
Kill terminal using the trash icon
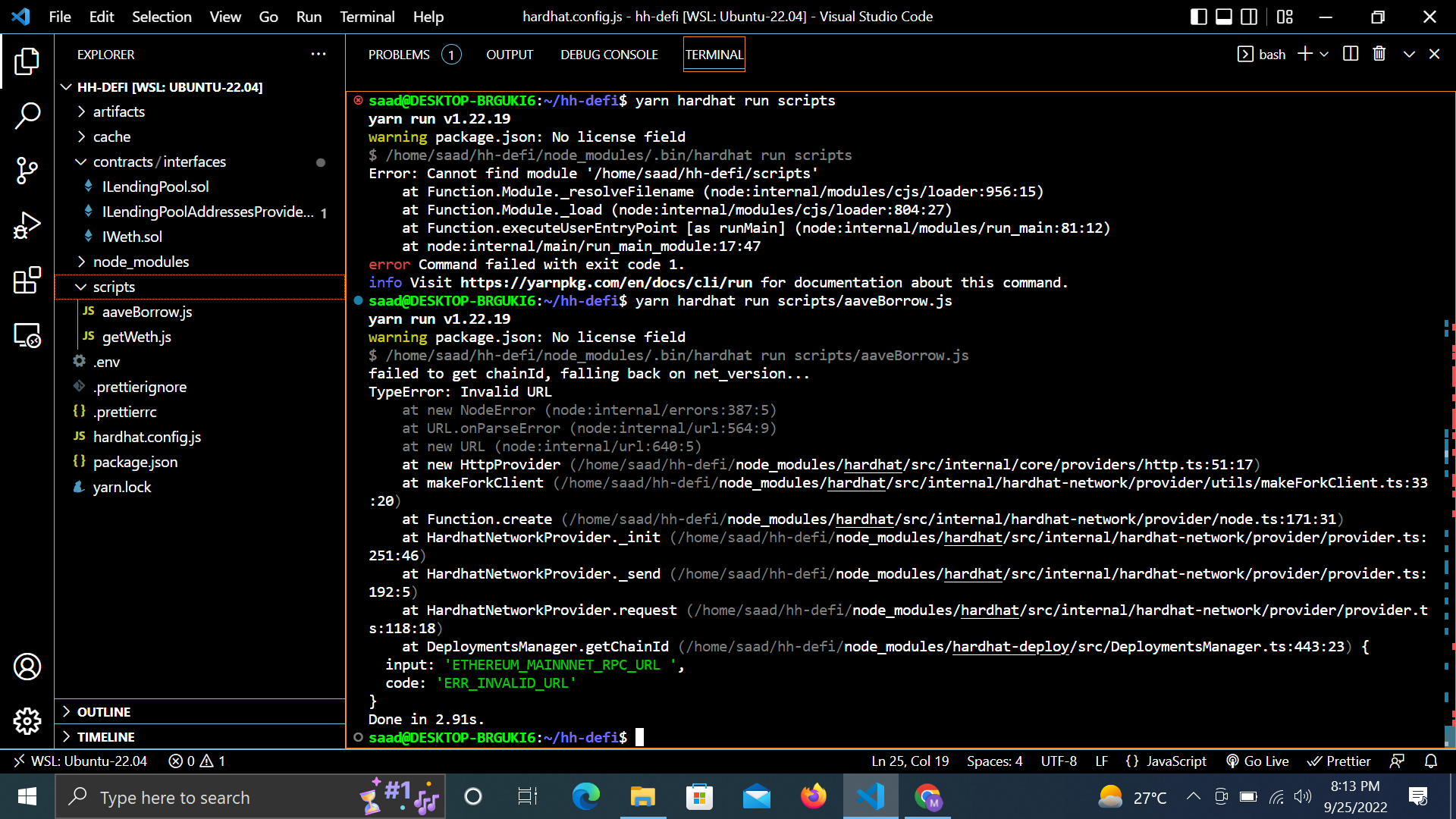tap(1379, 54)
